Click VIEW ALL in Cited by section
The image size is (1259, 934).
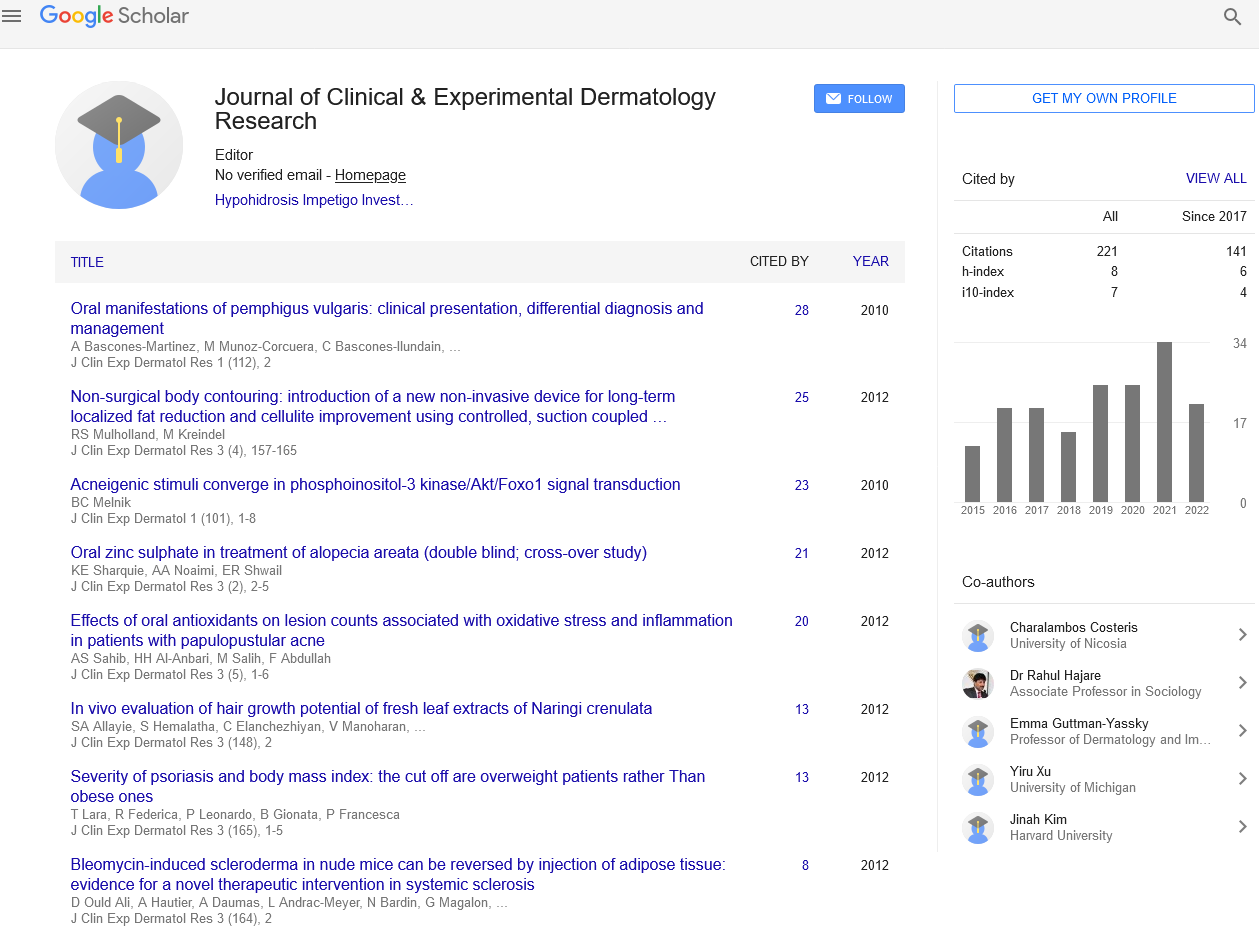click(x=1216, y=178)
